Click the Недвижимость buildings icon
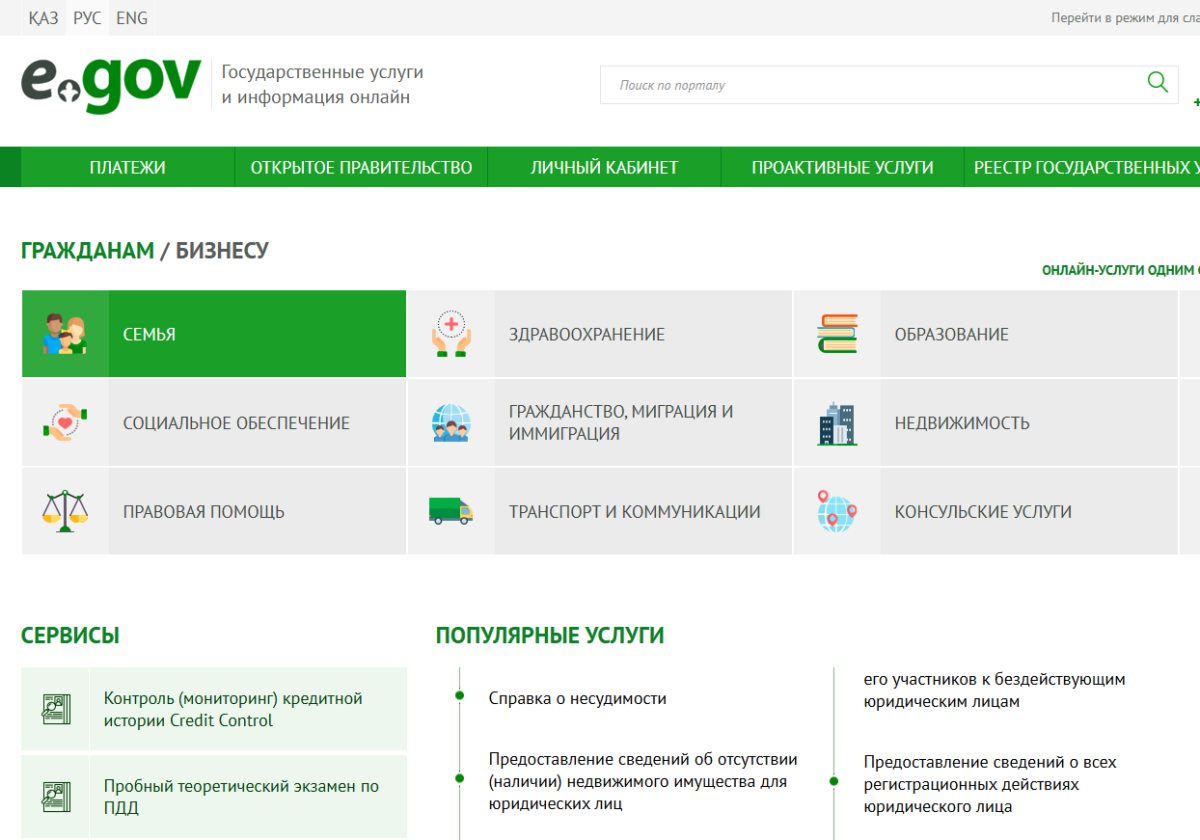Image resolution: width=1200 pixels, height=840 pixels. click(x=837, y=422)
